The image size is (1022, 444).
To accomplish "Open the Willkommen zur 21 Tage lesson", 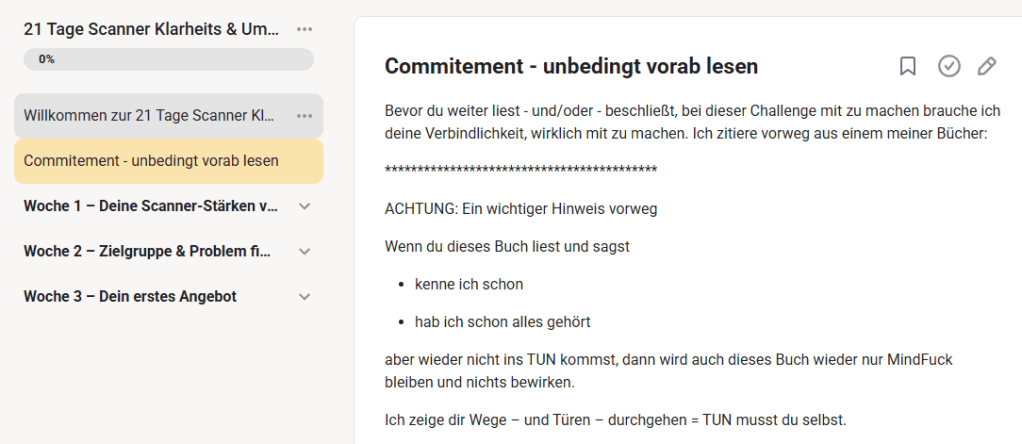I will click(x=149, y=116).
